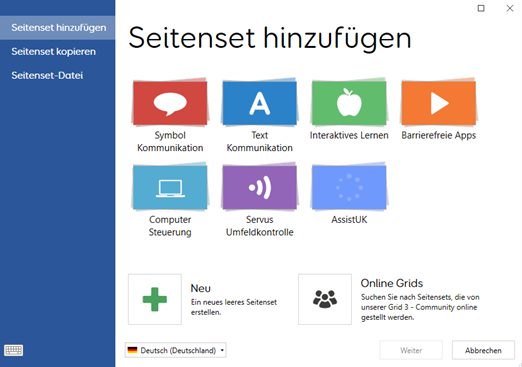Select the Barrierefreie Apps orange play tile

click(439, 103)
